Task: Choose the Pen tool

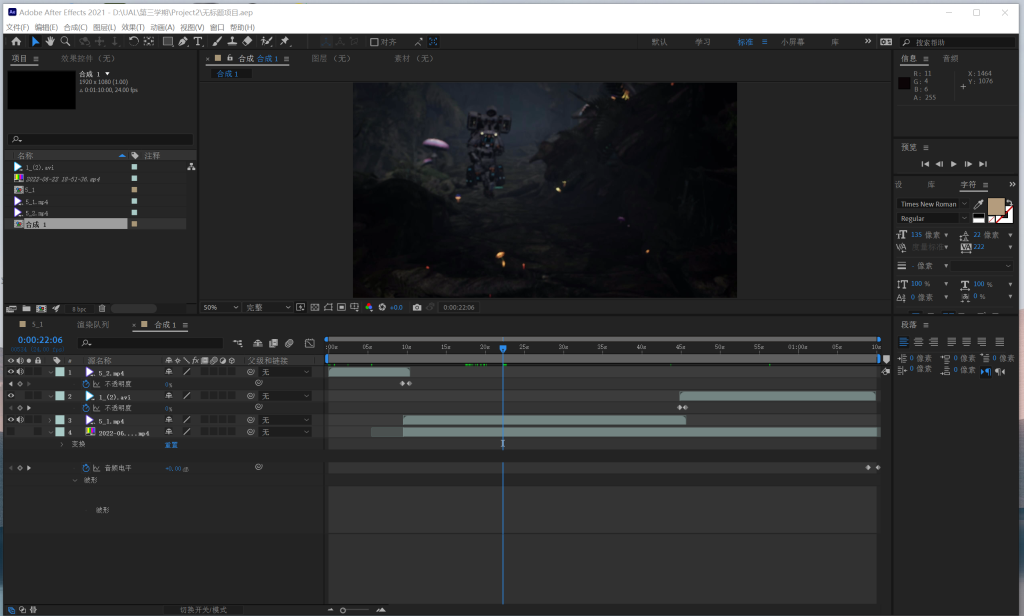Action: coord(183,42)
